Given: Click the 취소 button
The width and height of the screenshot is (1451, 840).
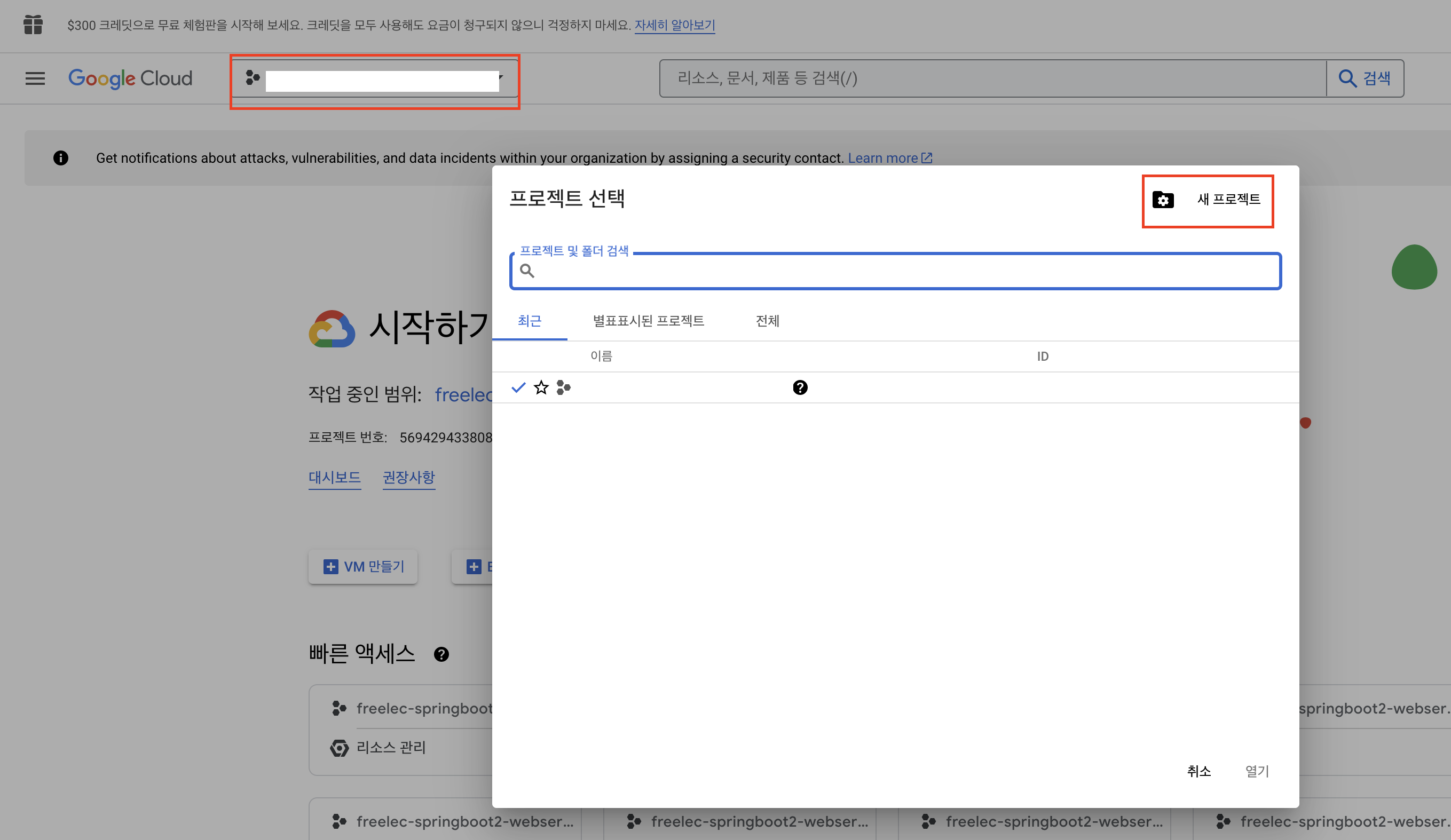Looking at the screenshot, I should tap(1199, 771).
